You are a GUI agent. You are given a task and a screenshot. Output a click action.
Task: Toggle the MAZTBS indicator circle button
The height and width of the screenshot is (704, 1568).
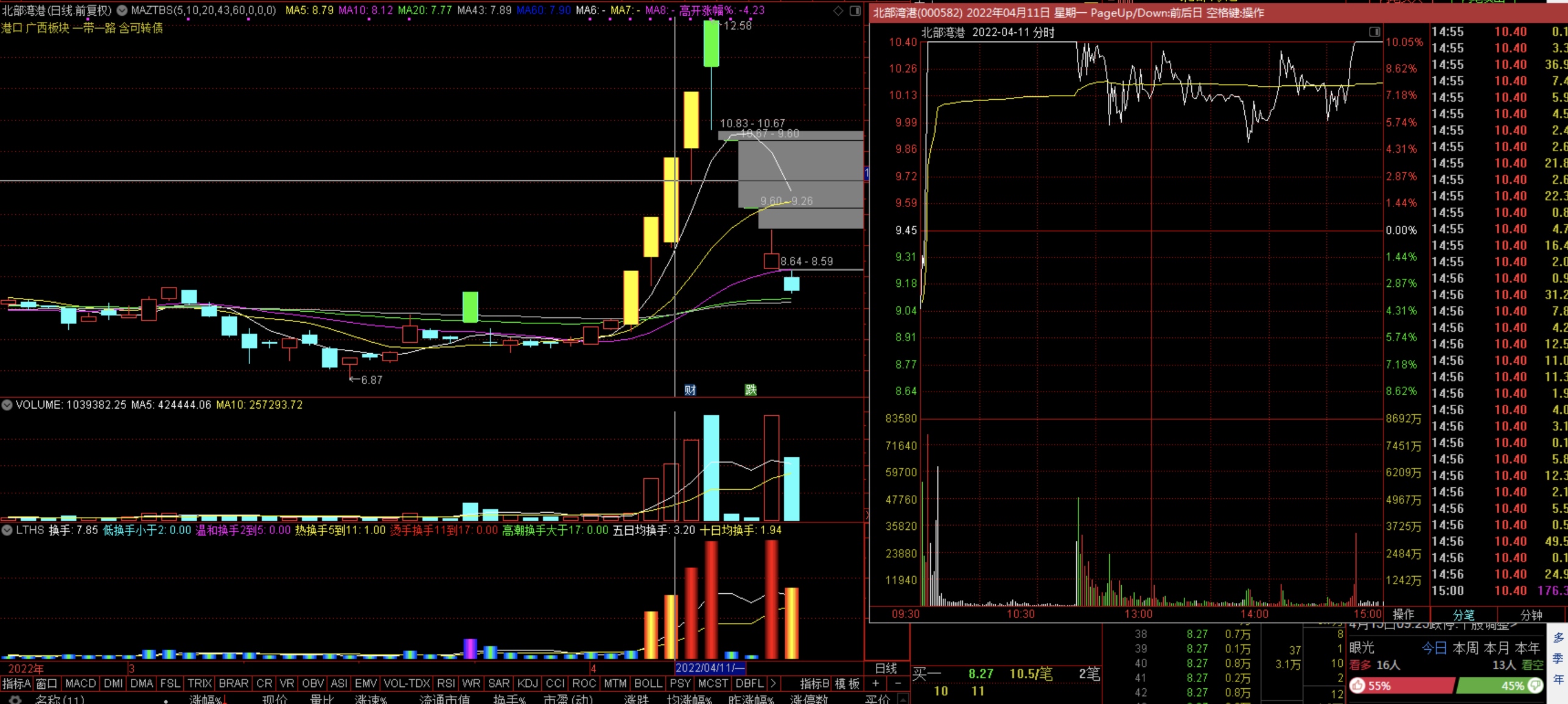click(122, 10)
